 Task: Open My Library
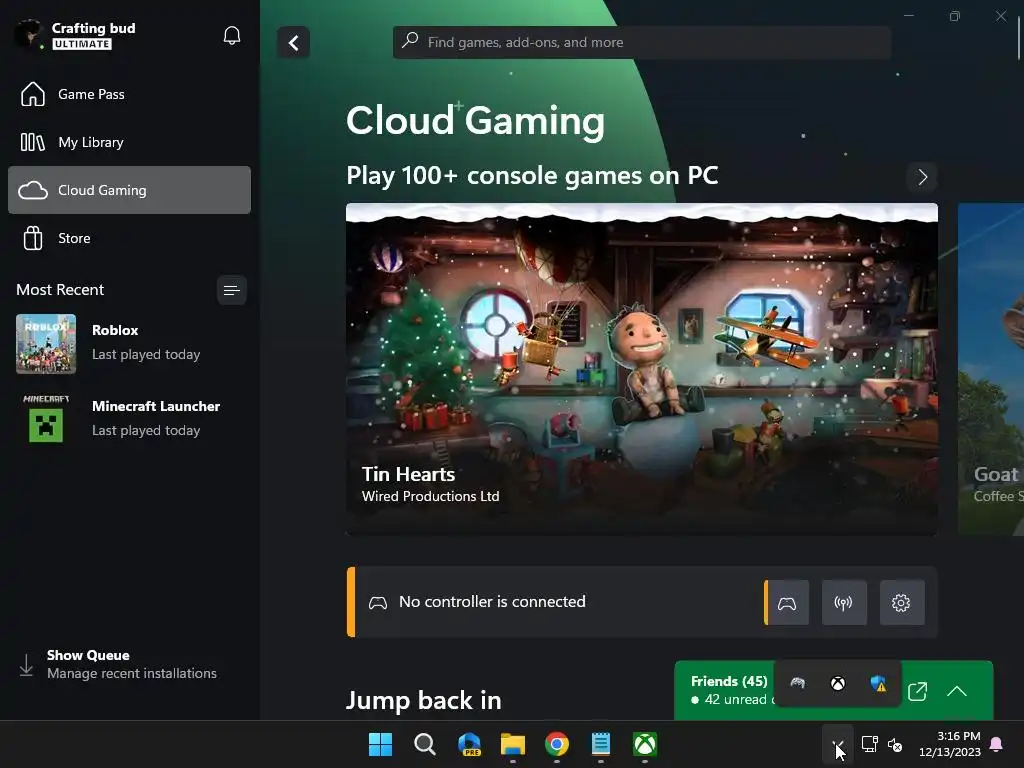pos(129,142)
